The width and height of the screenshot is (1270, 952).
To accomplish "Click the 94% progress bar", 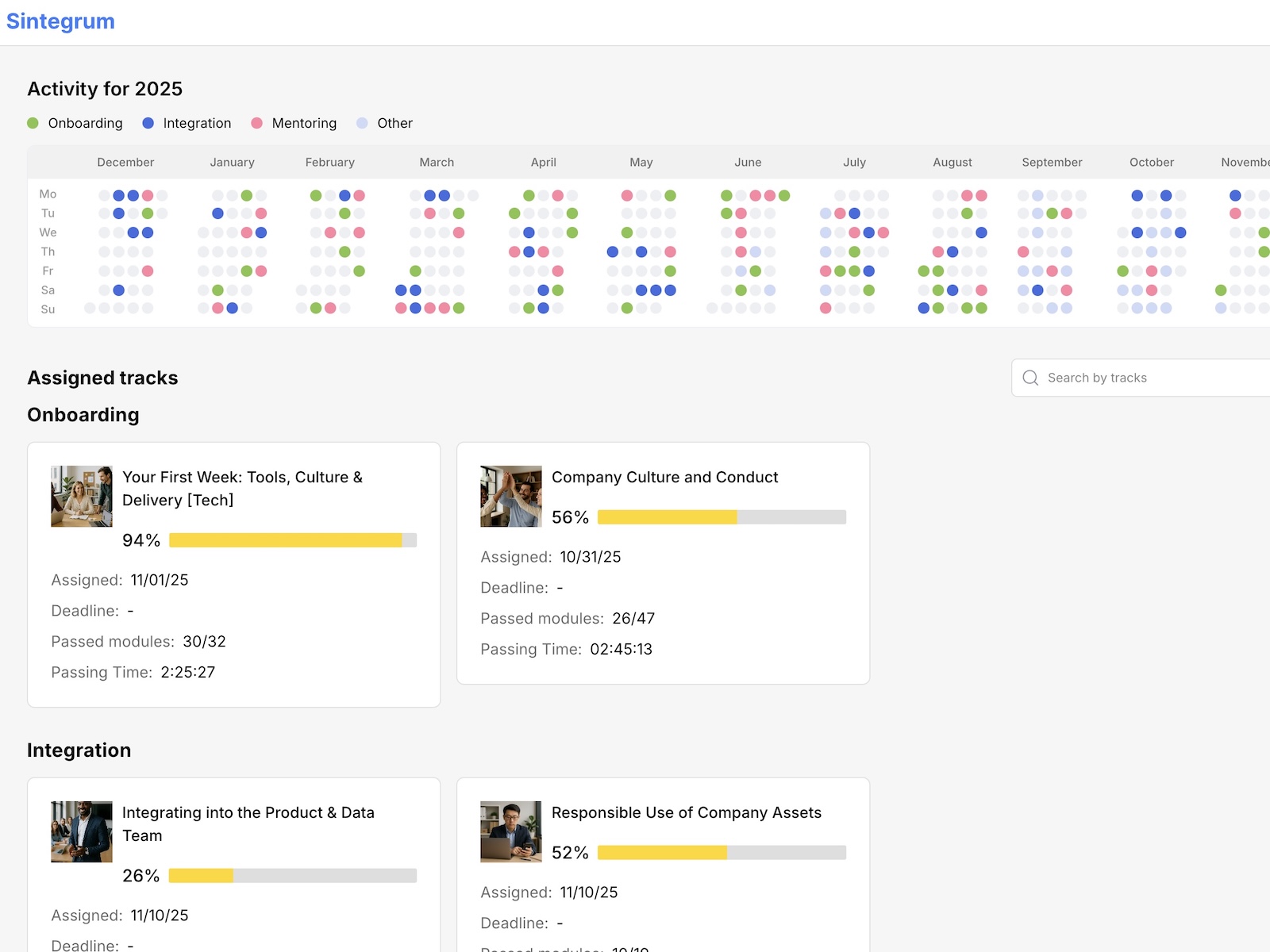I will click(x=292, y=540).
